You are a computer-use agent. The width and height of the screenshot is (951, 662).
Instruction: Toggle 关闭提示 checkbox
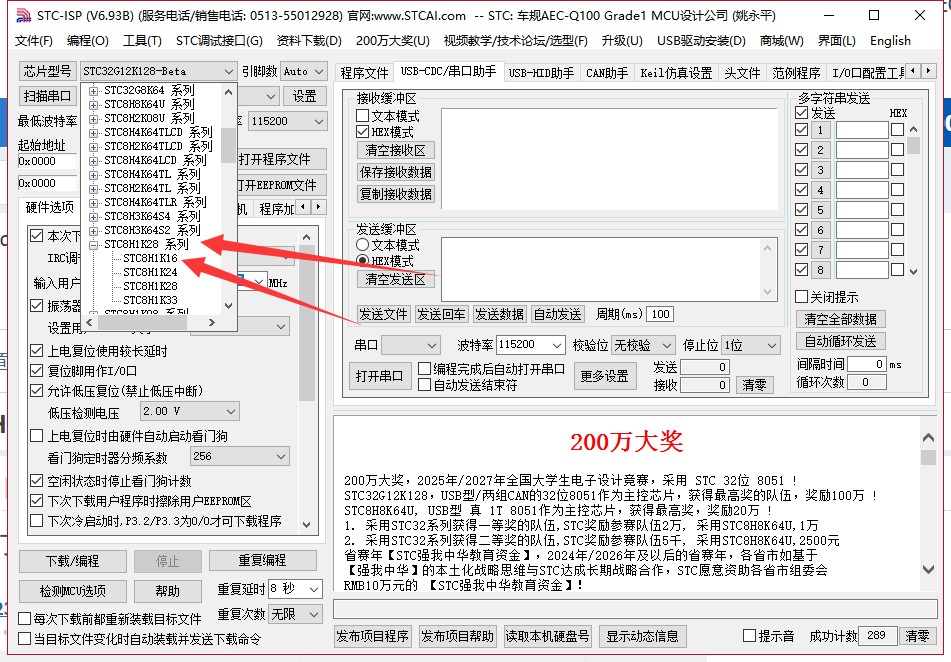[x=801, y=297]
